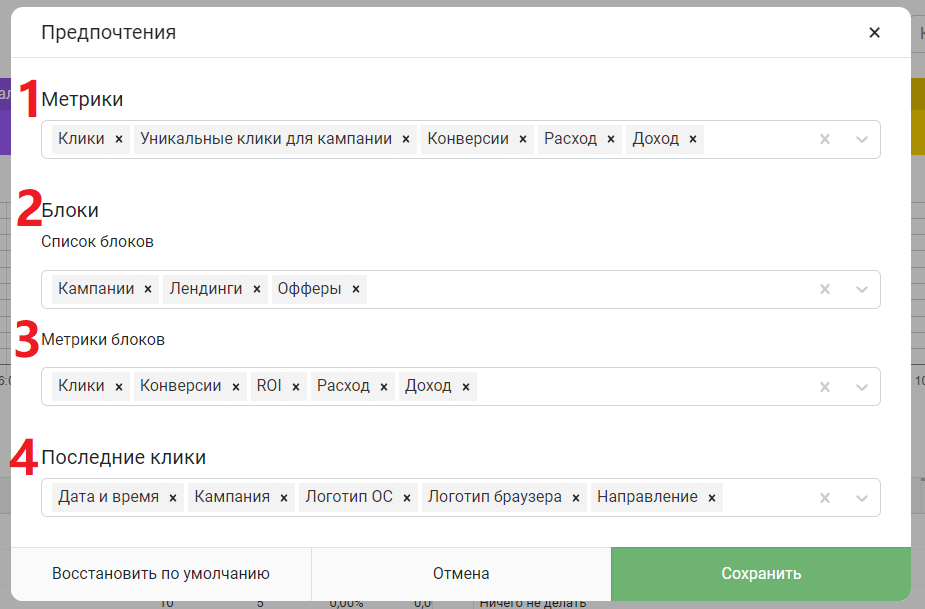Remove the Логотип ОС tag
Image resolution: width=925 pixels, height=609 pixels.
click(407, 497)
